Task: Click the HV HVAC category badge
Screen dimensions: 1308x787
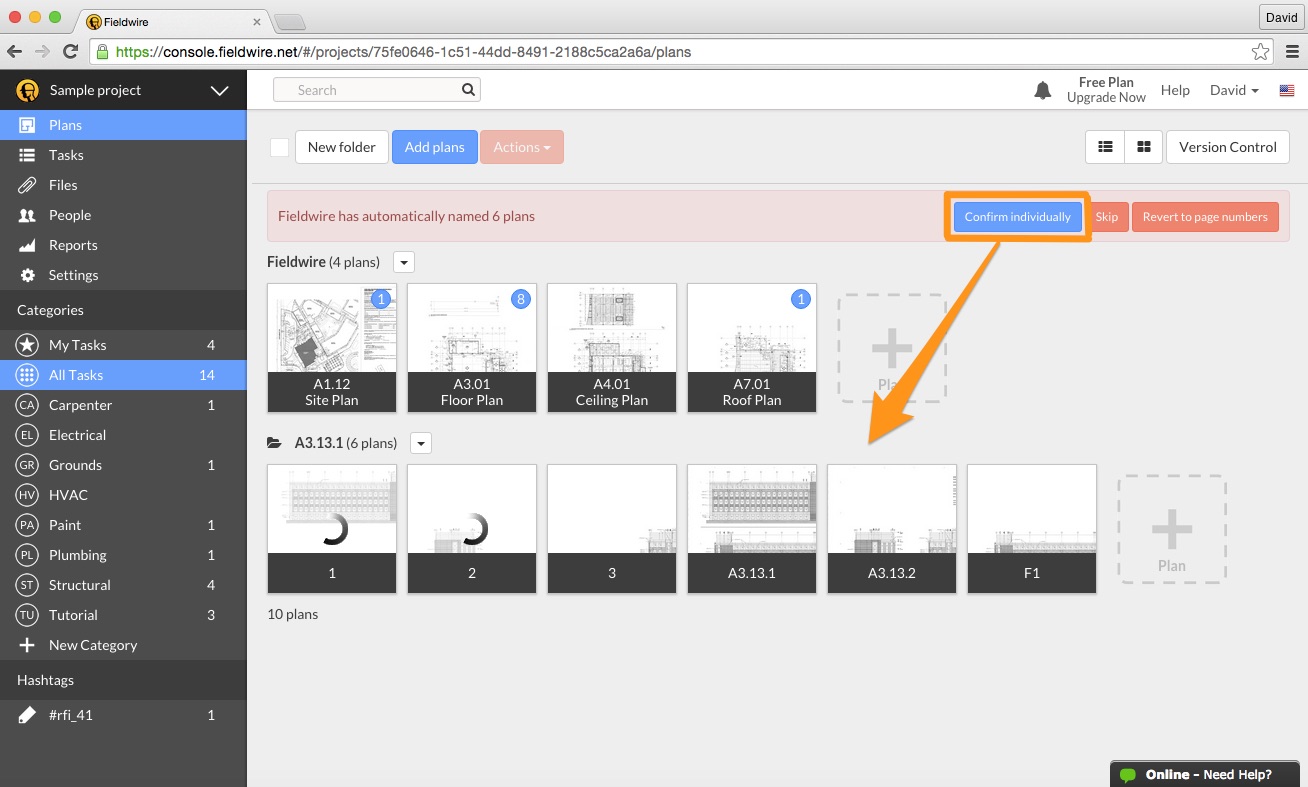Action: [x=27, y=495]
